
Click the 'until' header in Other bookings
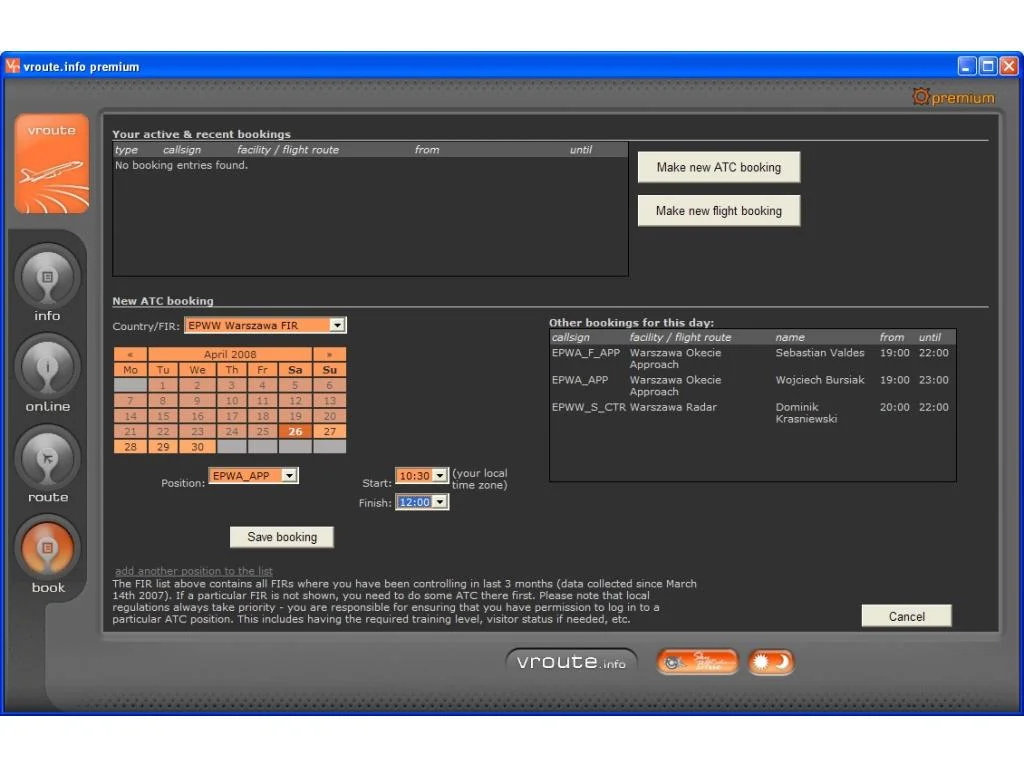[929, 337]
